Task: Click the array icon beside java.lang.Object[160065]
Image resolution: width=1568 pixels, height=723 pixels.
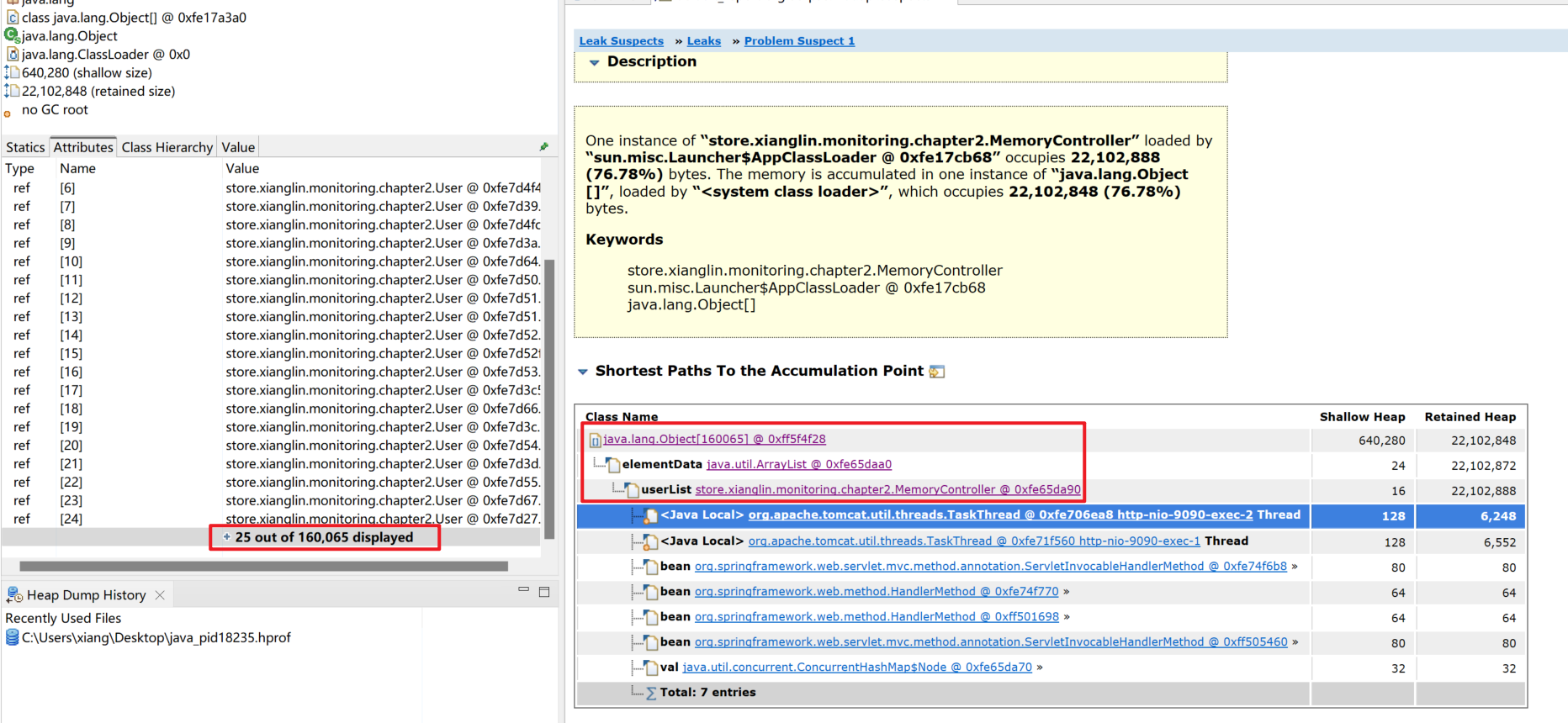Action: pos(595,440)
